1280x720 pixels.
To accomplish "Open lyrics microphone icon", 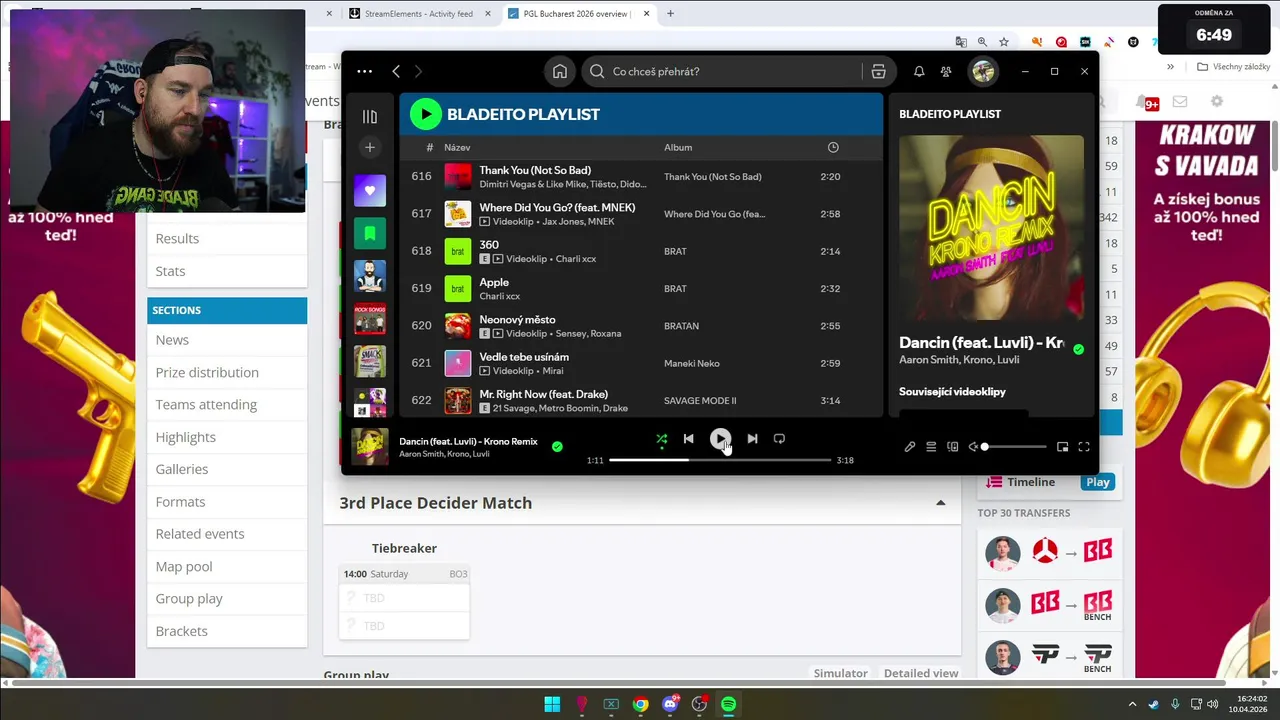I will point(910,447).
